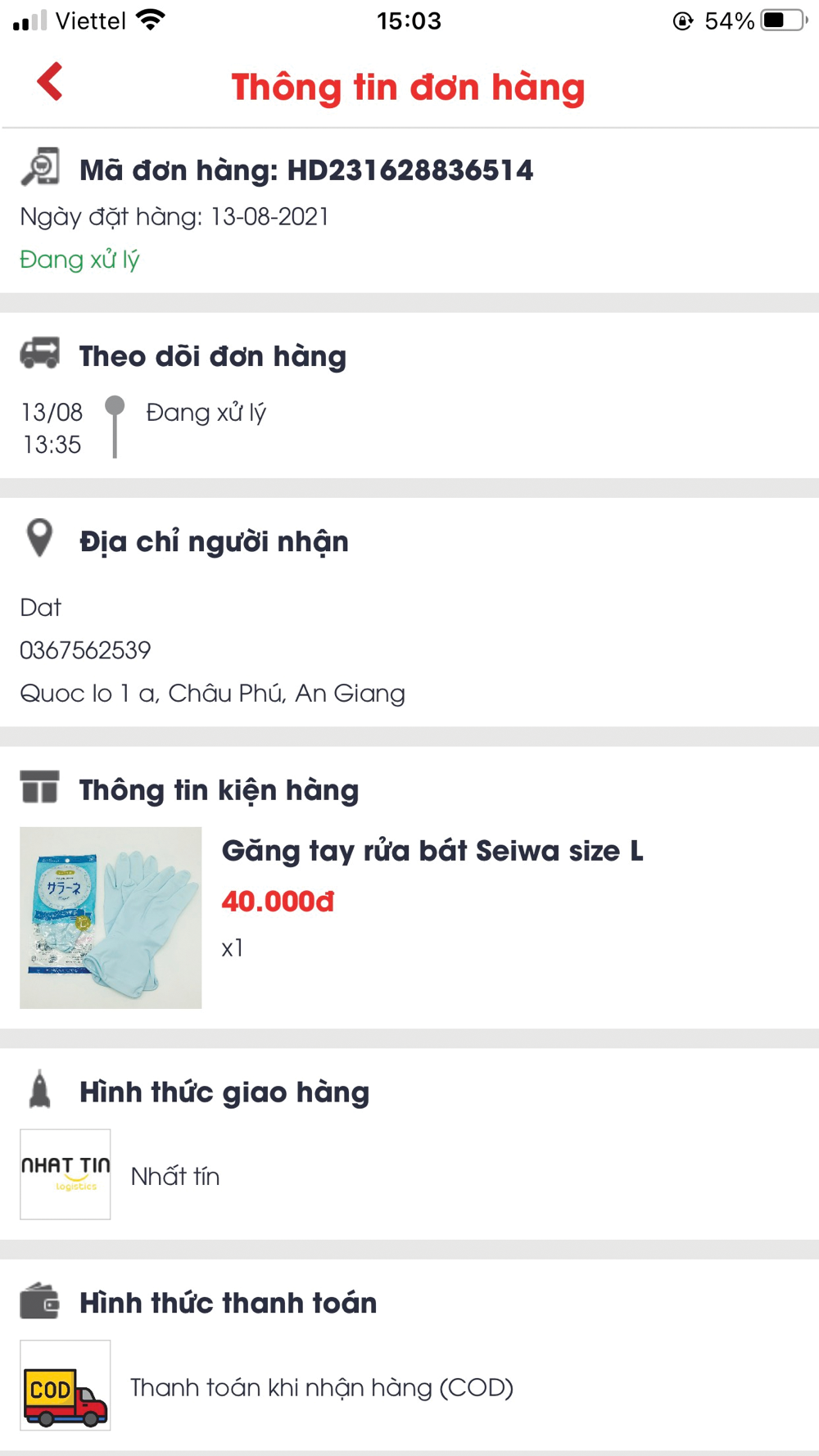Screen dimensions: 819x1456
Task: Tap the Nhat Tin logistics logo
Action: point(66,1174)
